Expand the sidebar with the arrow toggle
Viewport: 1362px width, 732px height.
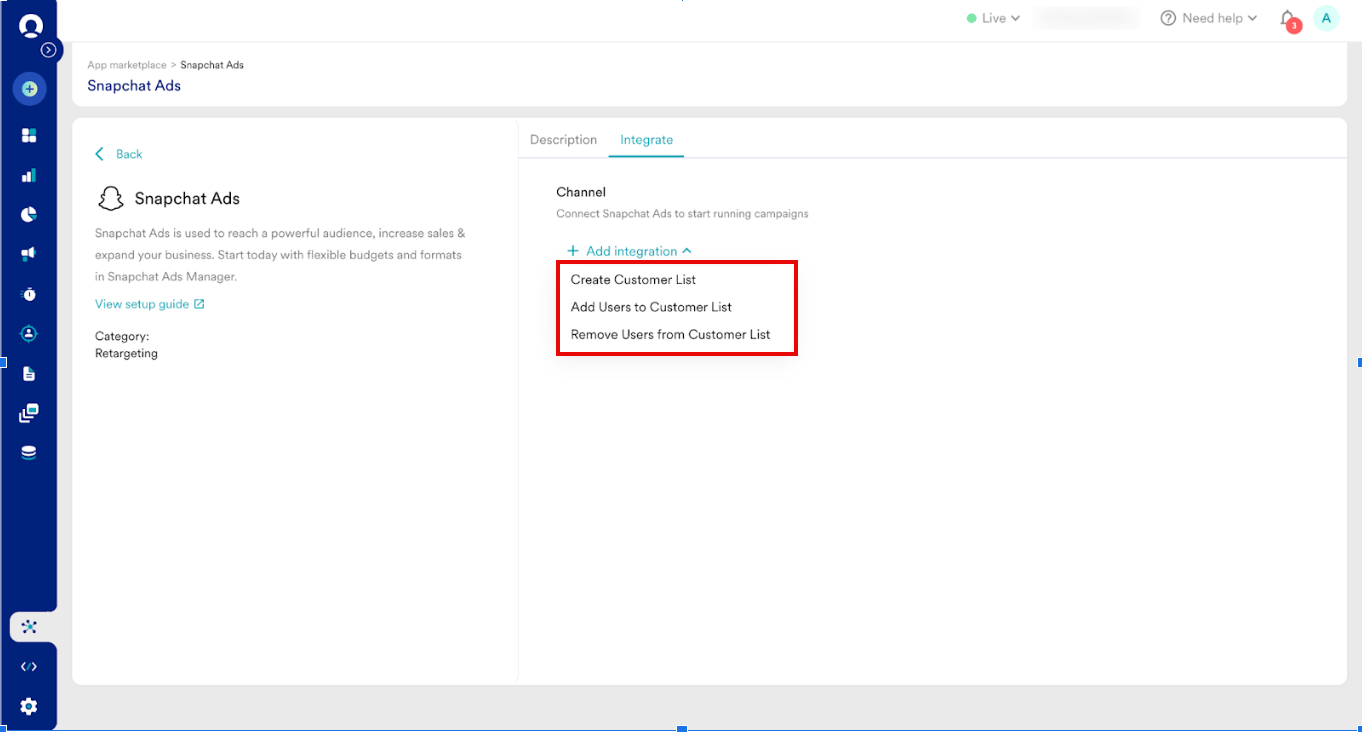(48, 49)
